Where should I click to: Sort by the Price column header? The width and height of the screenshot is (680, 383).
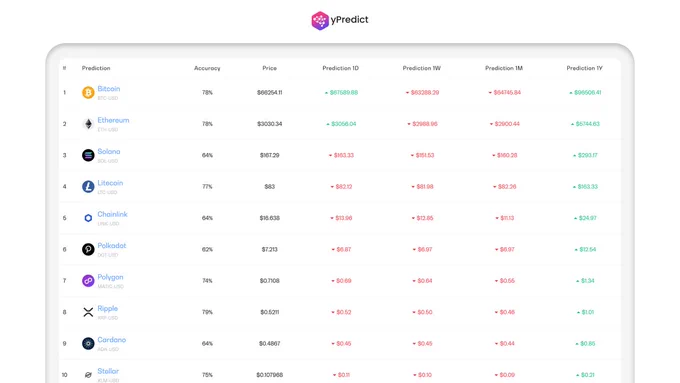(x=269, y=68)
